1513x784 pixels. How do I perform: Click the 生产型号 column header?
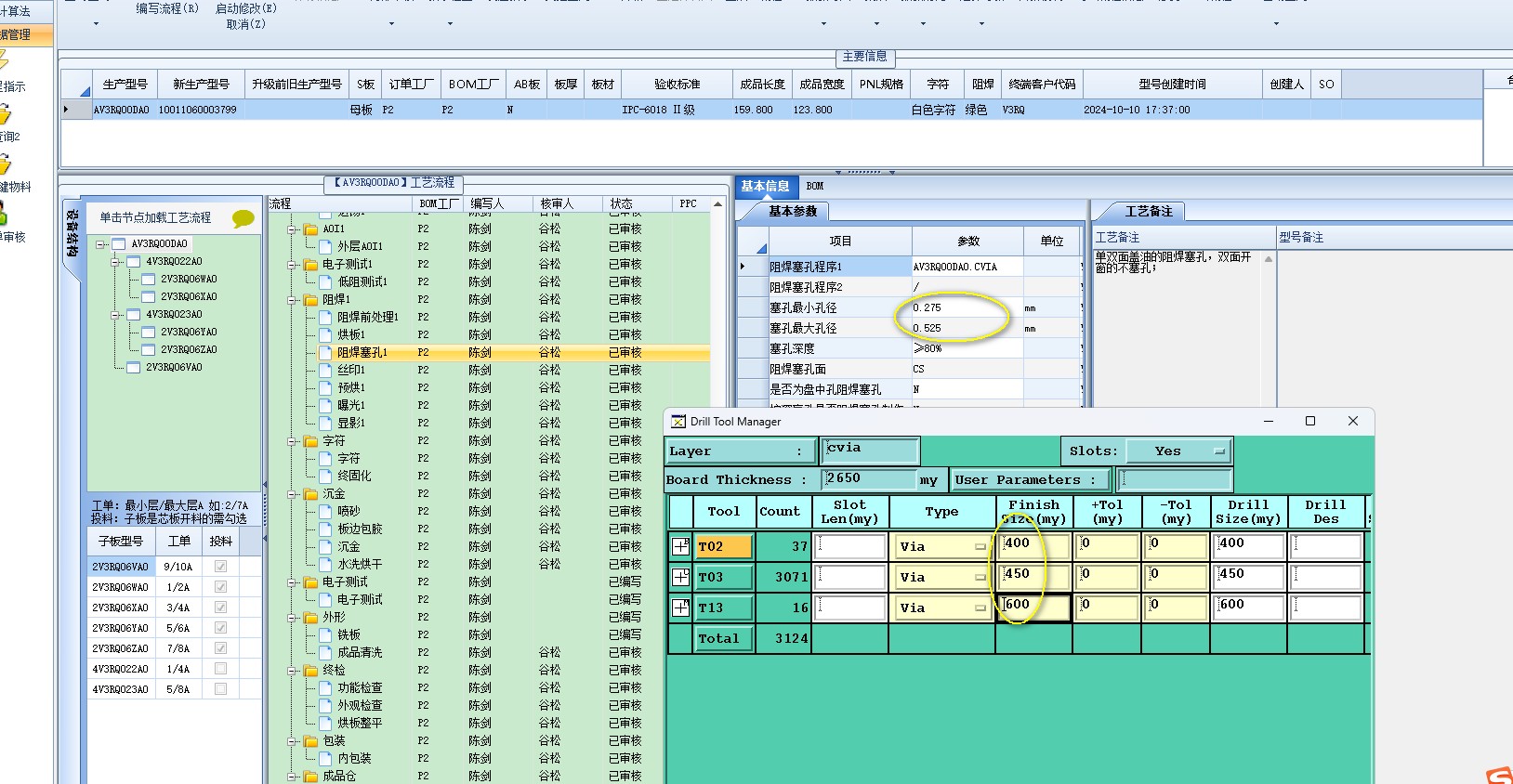coord(125,84)
